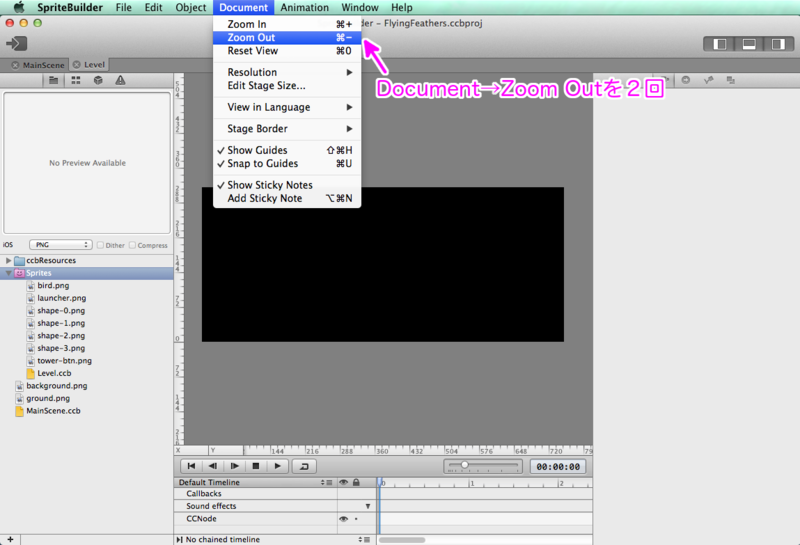800x545 pixels.
Task: Open warnings triangle icon tab
Action: coord(120,80)
